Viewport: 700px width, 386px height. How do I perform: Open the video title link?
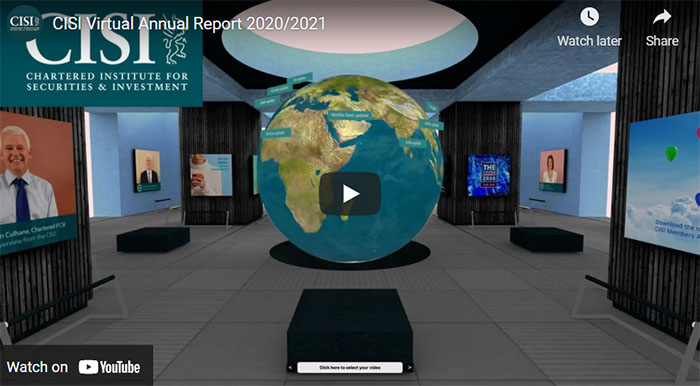coord(189,23)
